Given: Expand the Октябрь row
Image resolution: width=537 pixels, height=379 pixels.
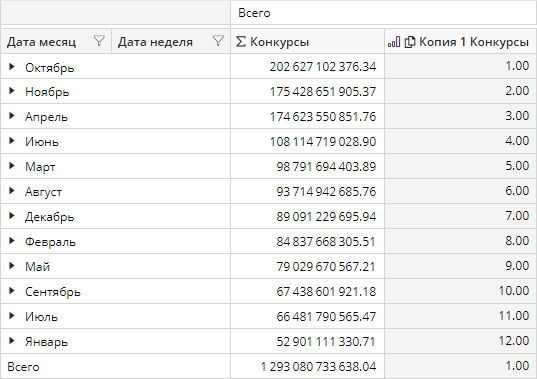Looking at the screenshot, I should click(x=12, y=67).
